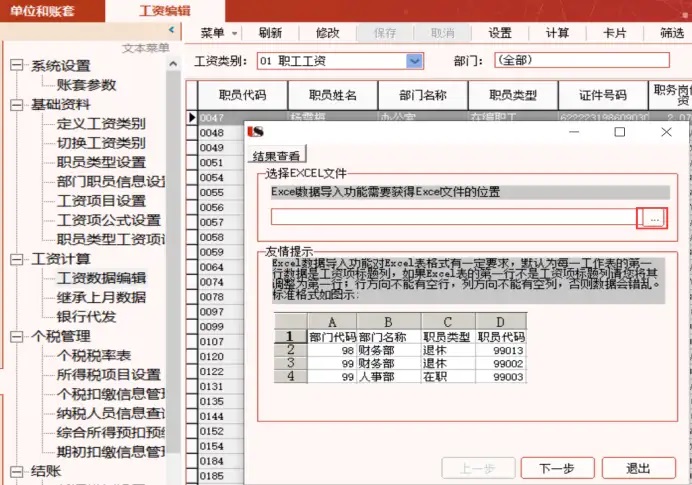Collapse the left sidebar arrow
The image size is (692, 485).
click(172, 31)
